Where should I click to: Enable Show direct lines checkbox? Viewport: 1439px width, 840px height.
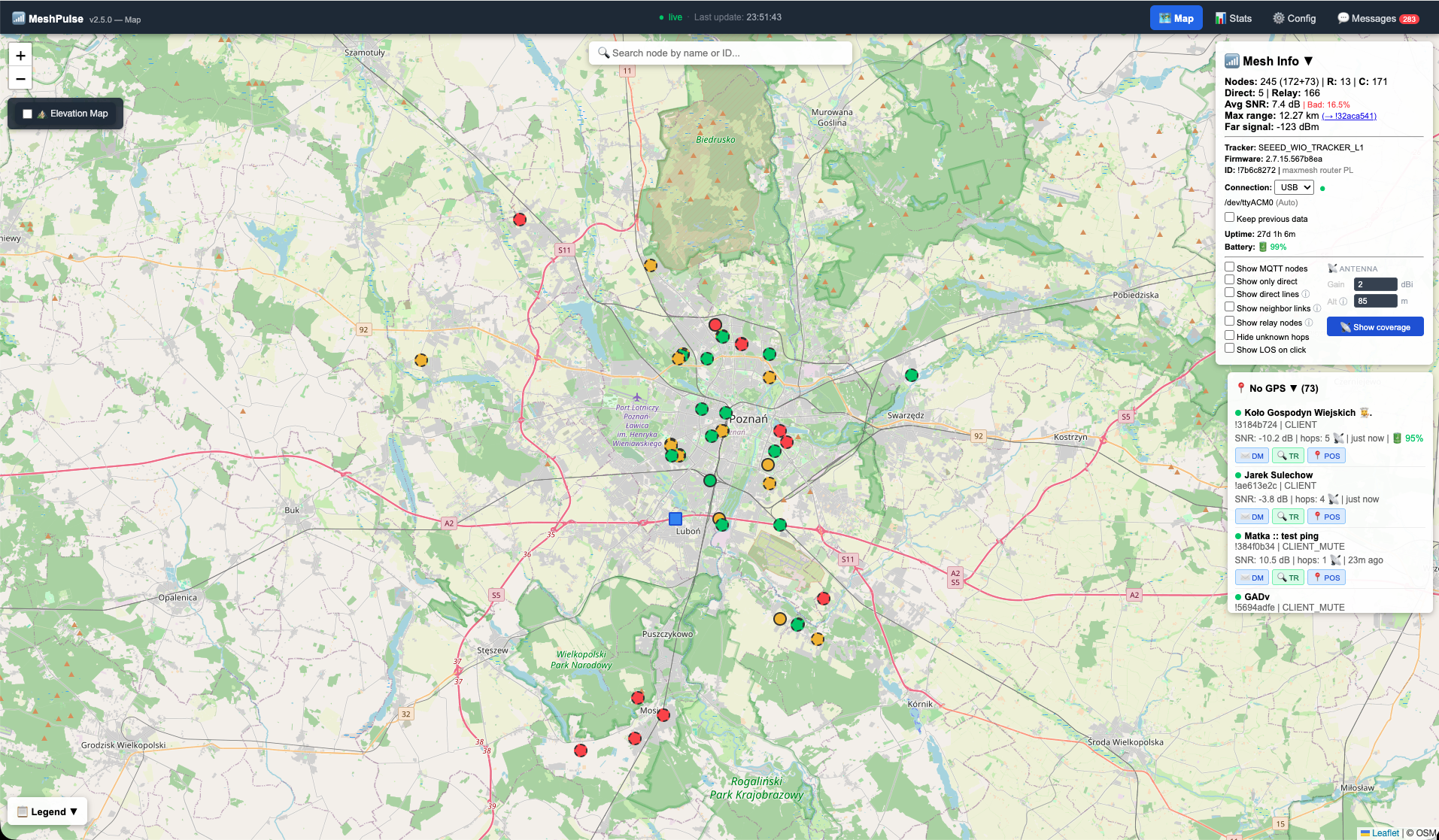1229,293
